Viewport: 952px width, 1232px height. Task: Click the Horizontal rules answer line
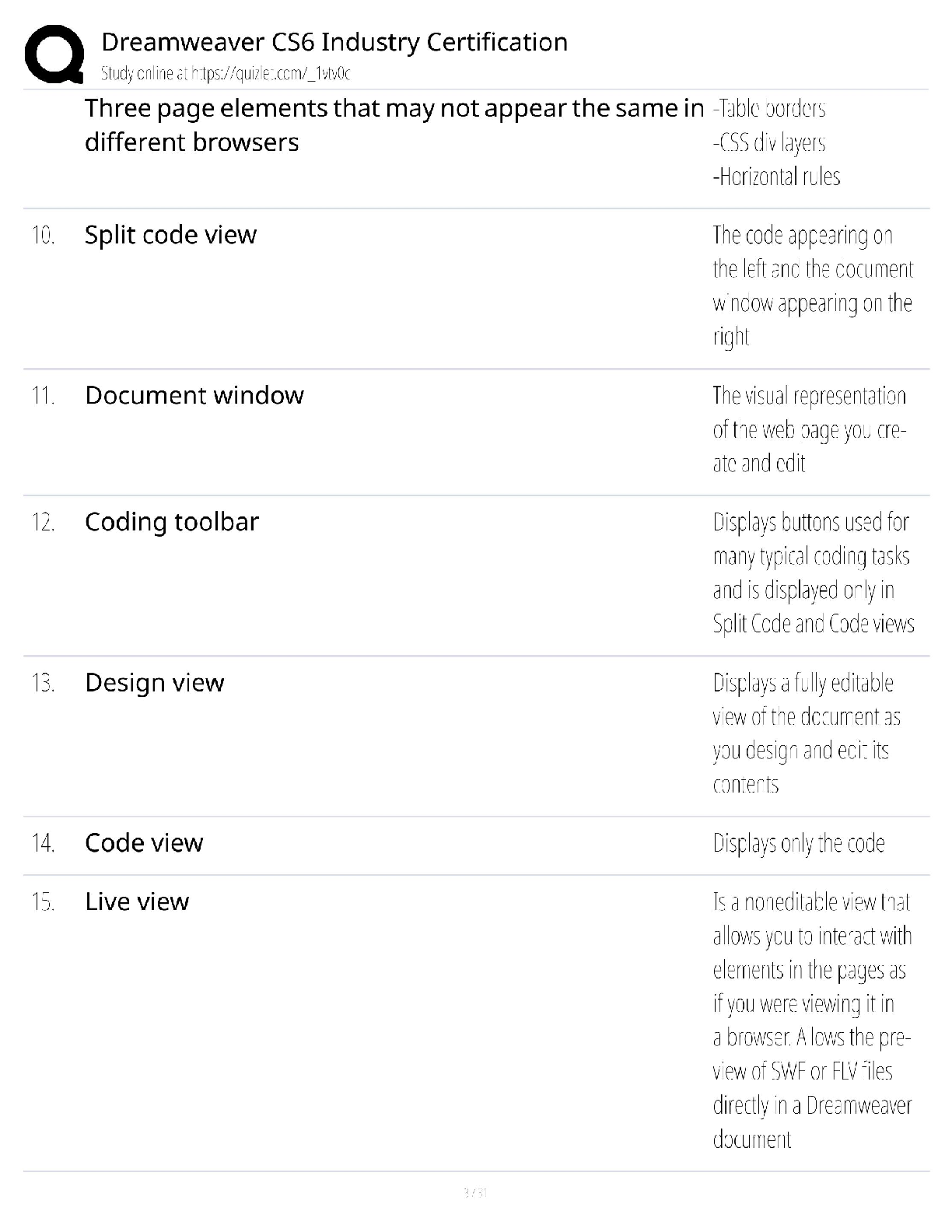(777, 177)
